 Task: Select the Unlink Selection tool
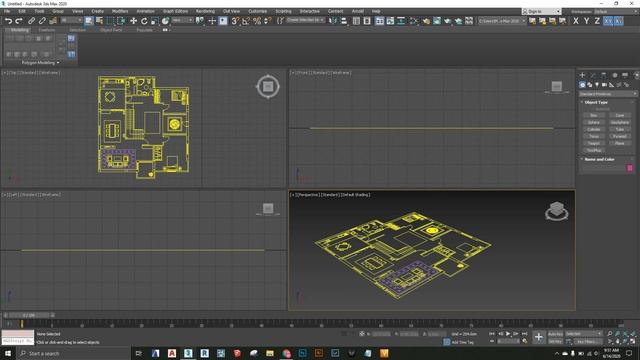[x=42, y=21]
